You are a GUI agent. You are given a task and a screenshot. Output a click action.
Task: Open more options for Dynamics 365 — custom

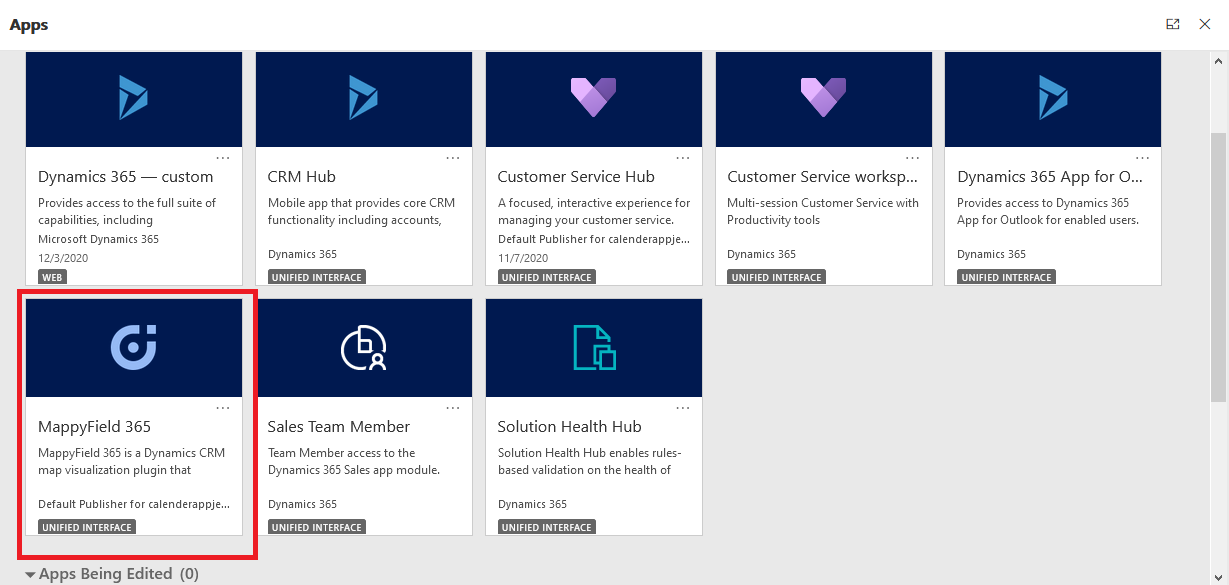click(x=223, y=157)
